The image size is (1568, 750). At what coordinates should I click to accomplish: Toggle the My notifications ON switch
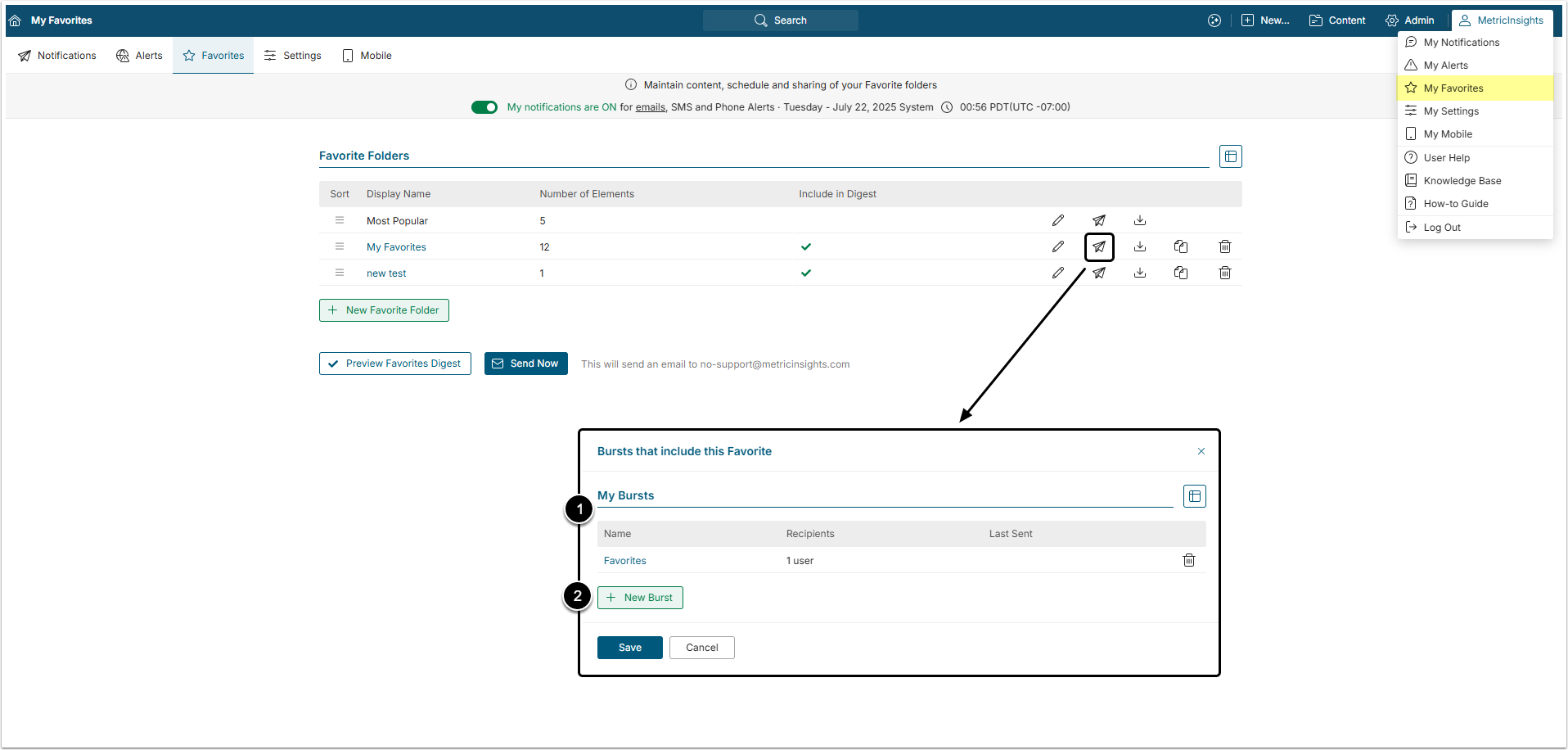tap(484, 107)
